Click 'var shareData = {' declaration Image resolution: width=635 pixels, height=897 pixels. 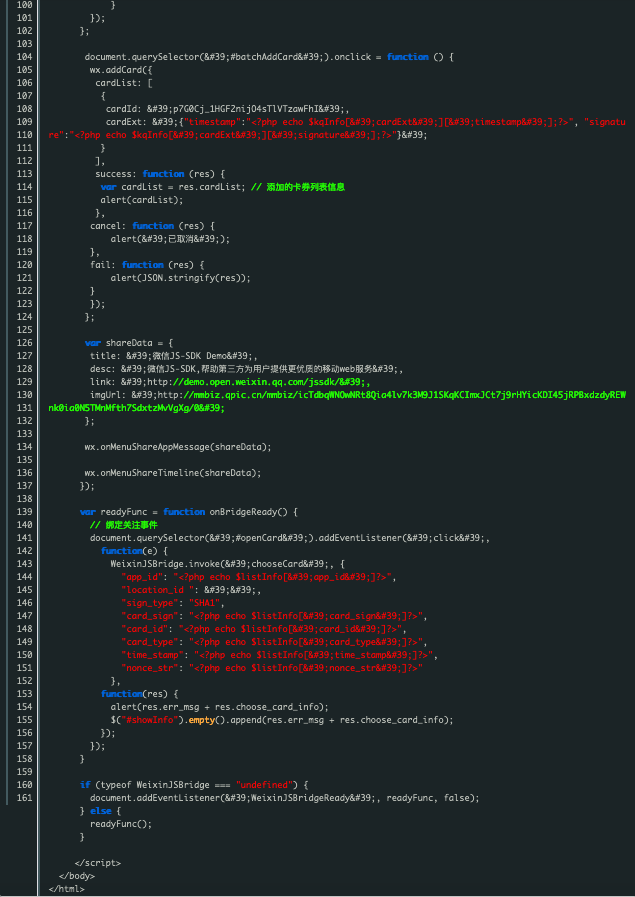click(129, 343)
